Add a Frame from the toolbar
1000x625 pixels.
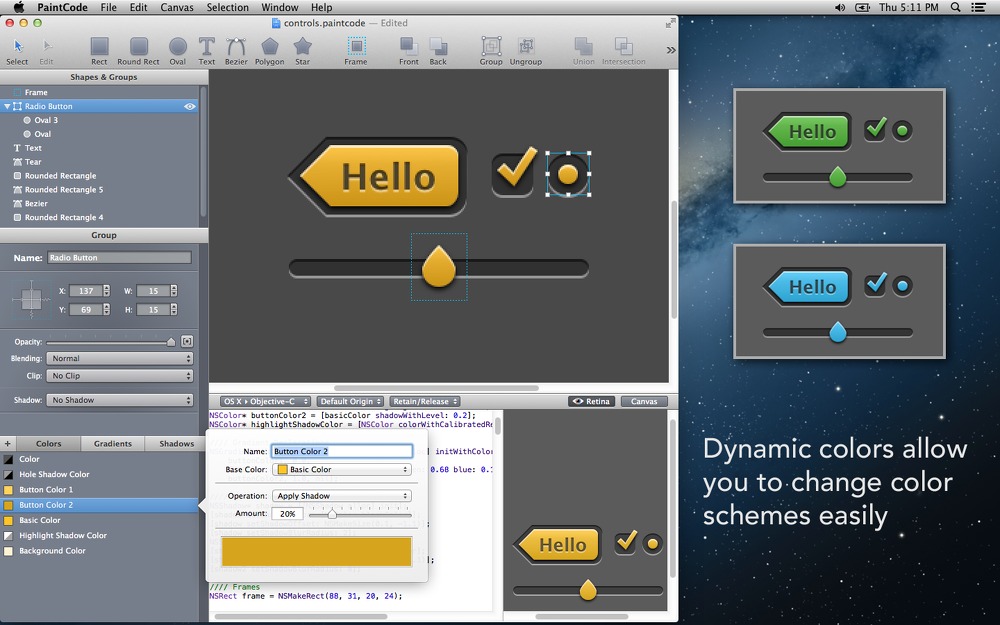click(356, 51)
